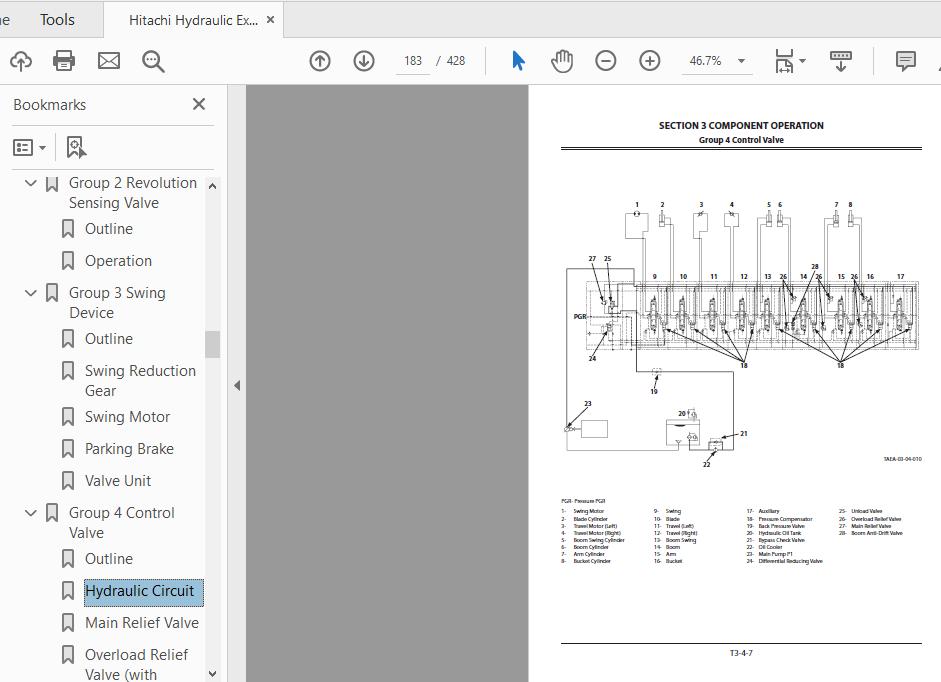Click the Zoom Out icon
This screenshot has width=941, height=682.
point(606,60)
